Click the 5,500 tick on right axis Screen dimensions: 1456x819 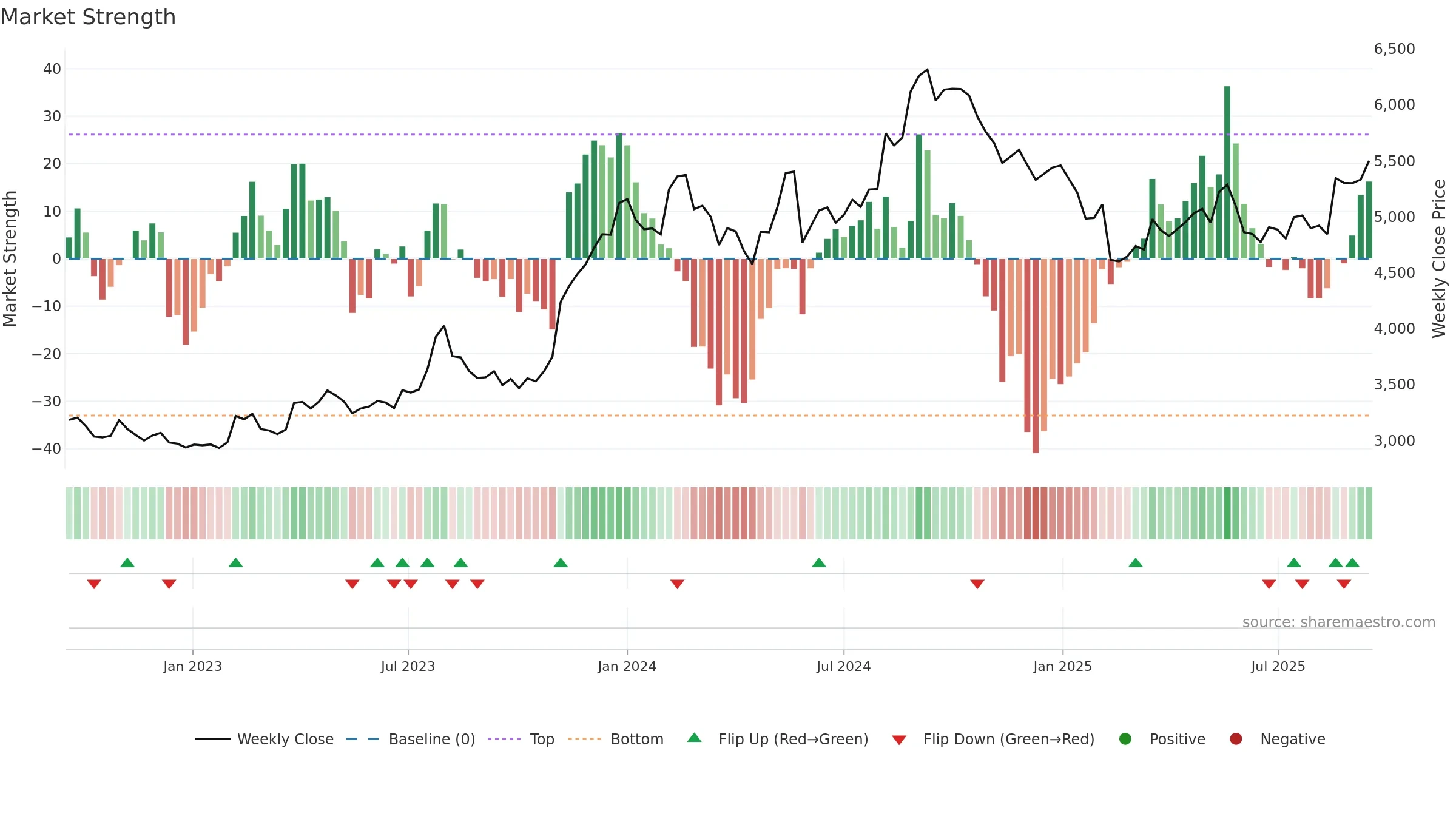tap(1394, 161)
